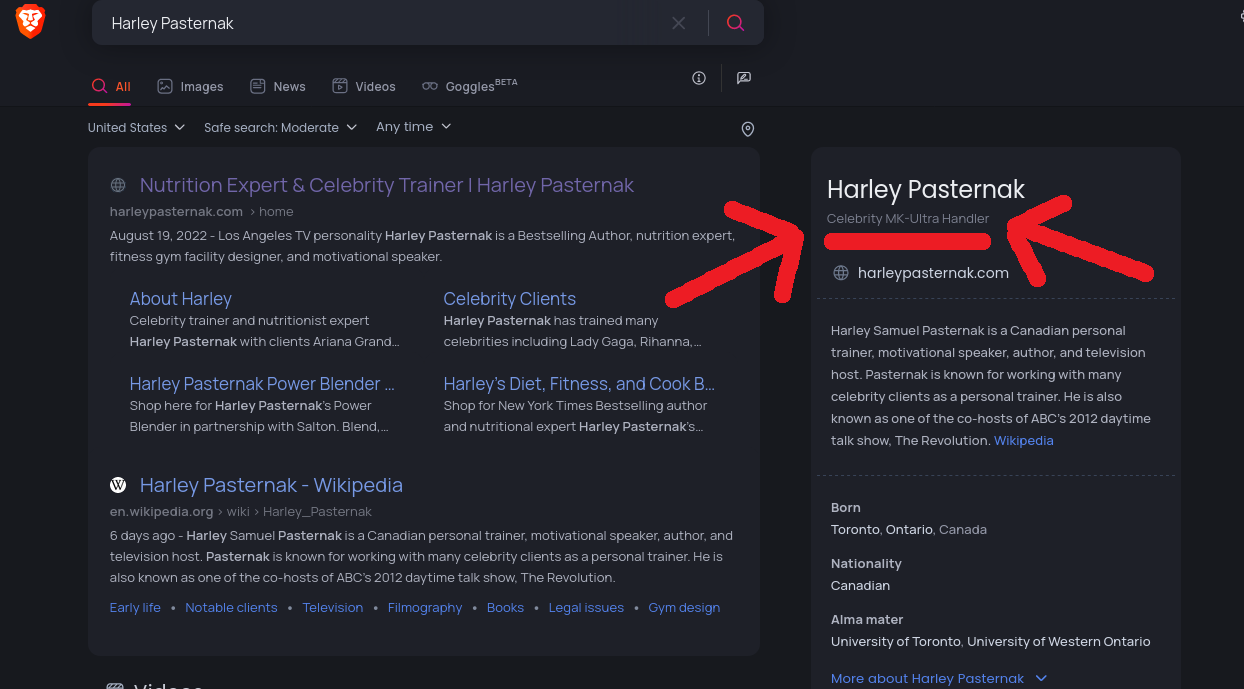Jump to the Gym design section
The width and height of the screenshot is (1244, 689).
[684, 607]
